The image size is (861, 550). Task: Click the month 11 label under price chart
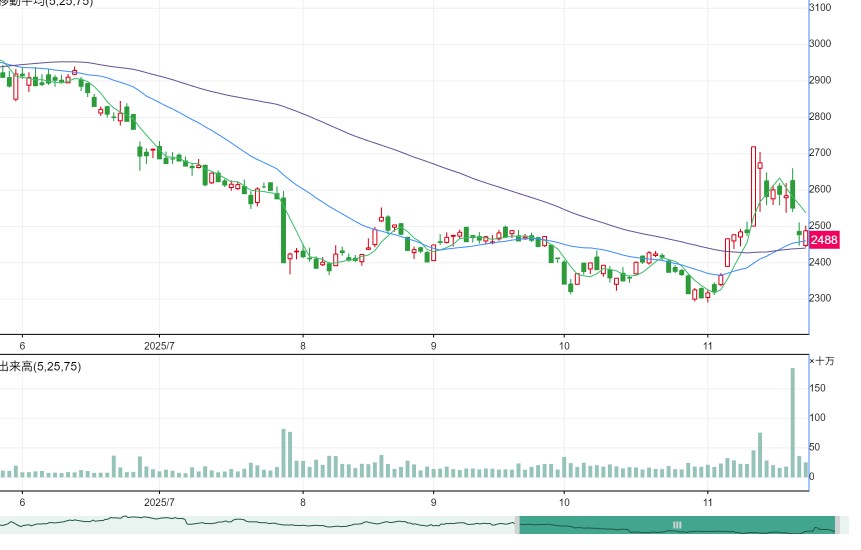point(708,346)
